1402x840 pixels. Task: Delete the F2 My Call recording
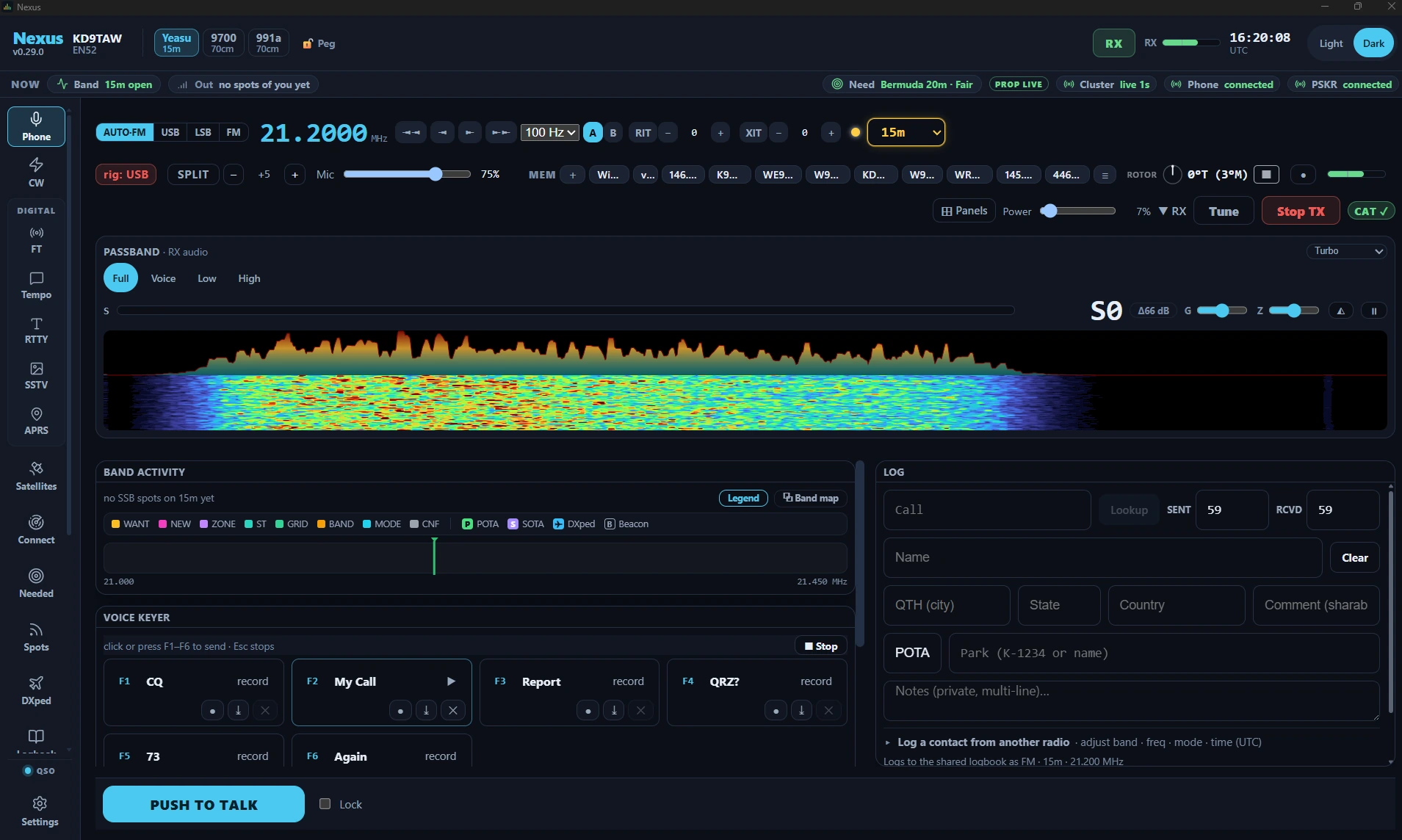[453, 710]
